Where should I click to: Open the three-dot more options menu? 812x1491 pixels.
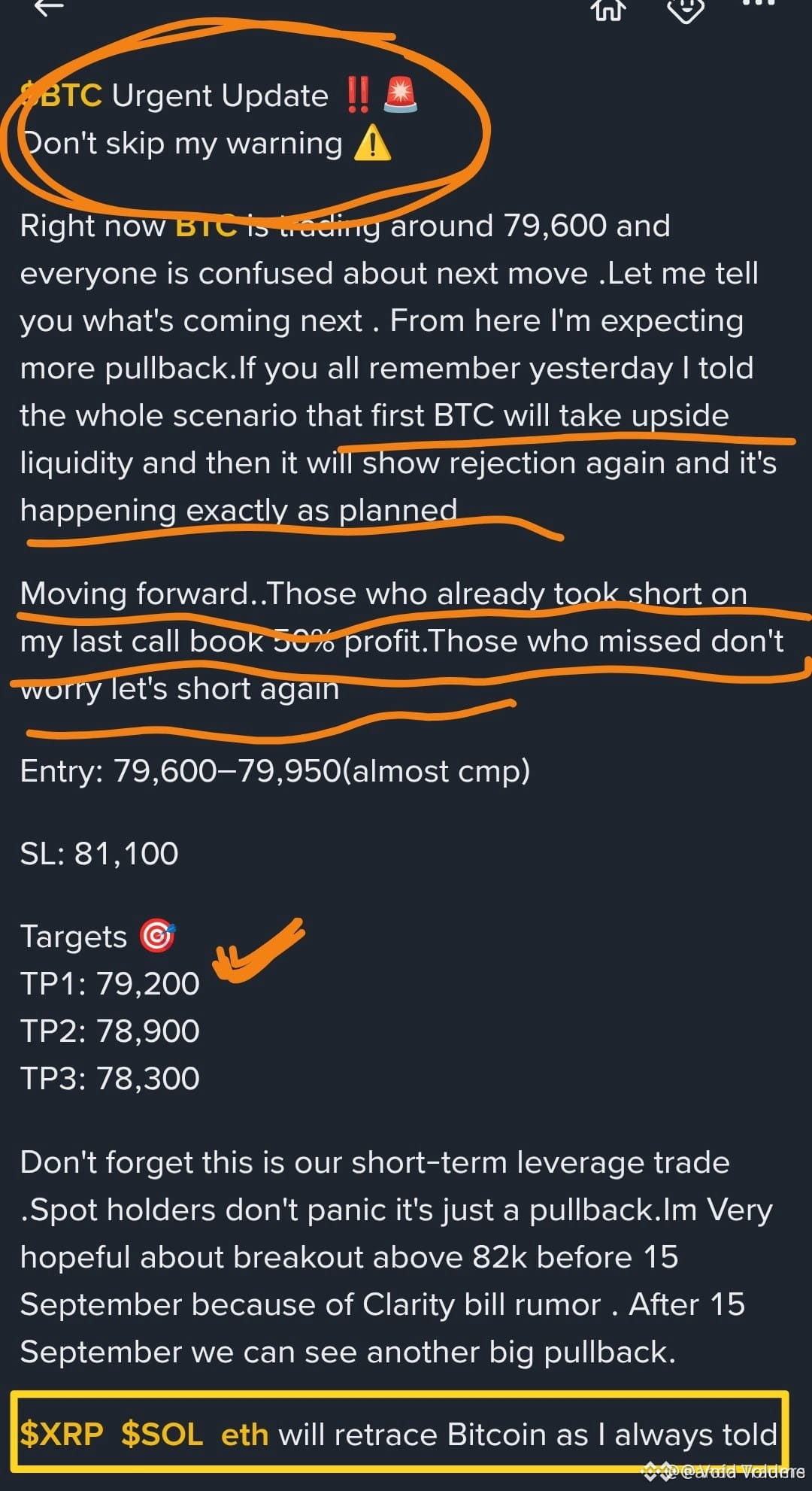(x=758, y=3)
